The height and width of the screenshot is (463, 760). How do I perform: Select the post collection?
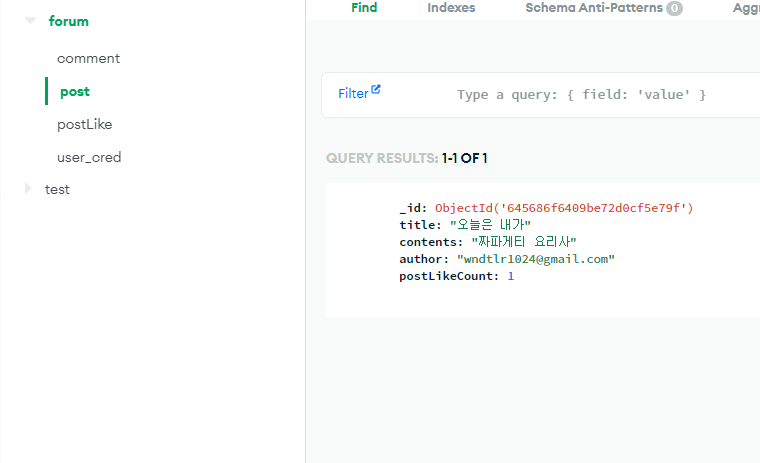tap(75, 92)
